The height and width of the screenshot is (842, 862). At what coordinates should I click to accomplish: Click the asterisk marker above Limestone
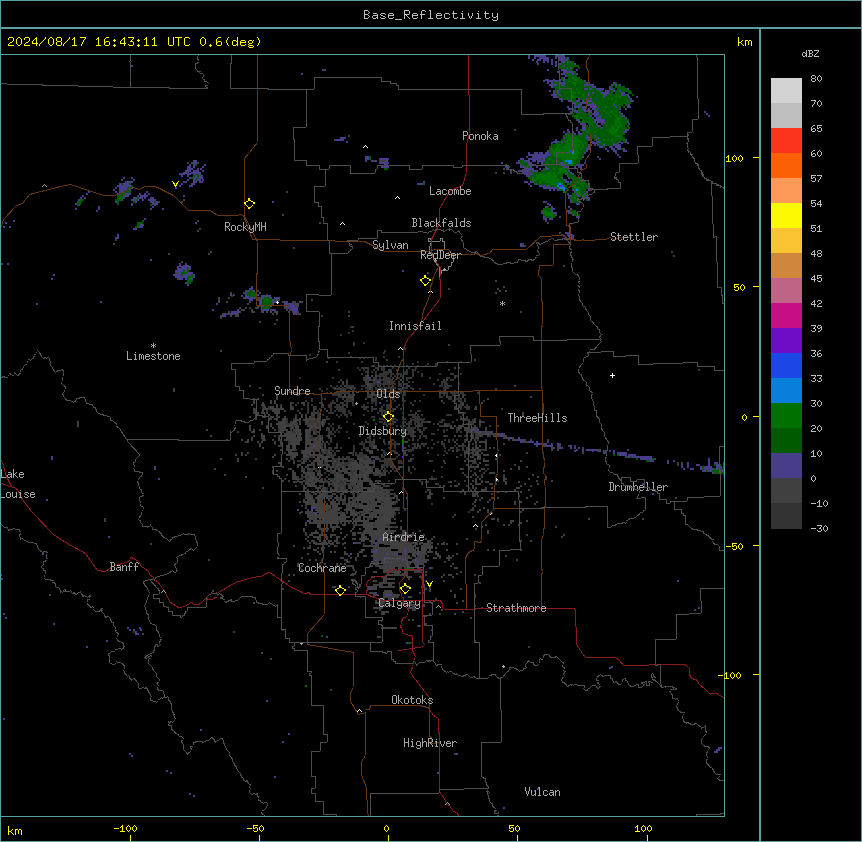point(153,346)
